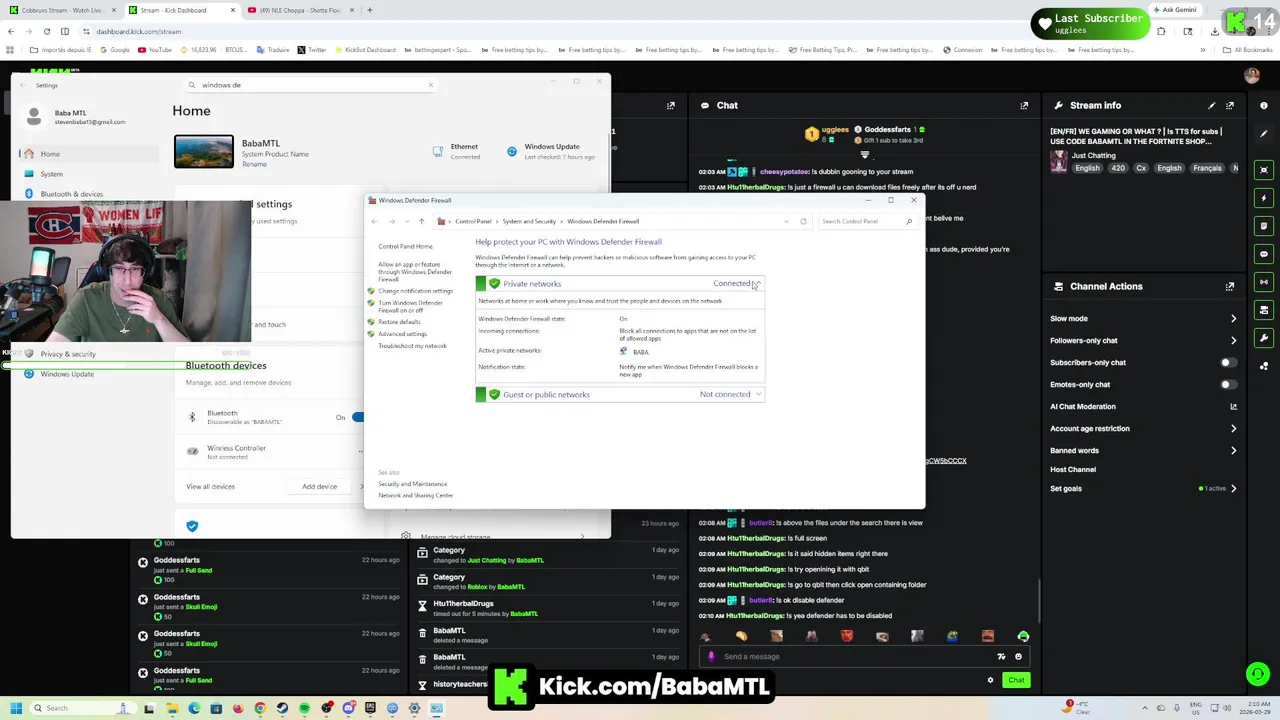The image size is (1280, 720).
Task: Click System and Security breadcrumb
Action: (529, 221)
